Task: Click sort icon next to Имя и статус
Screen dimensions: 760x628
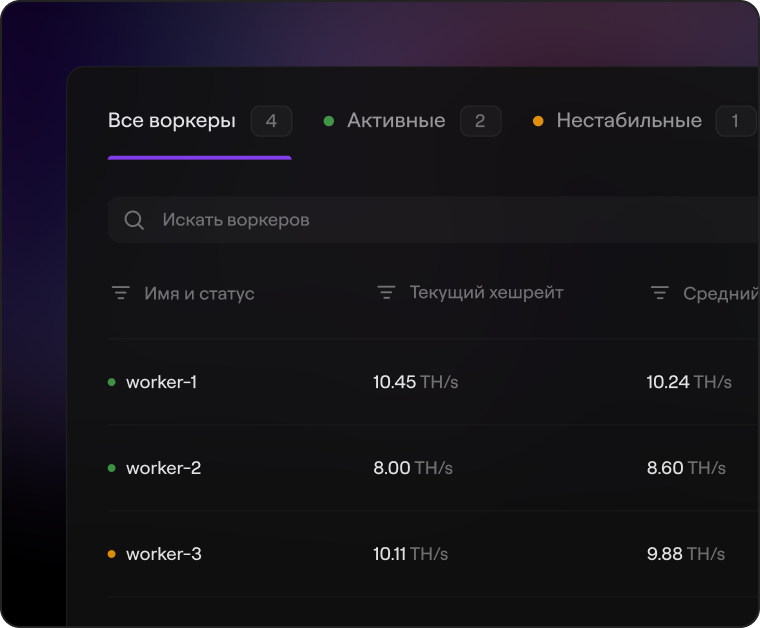Action: [121, 293]
